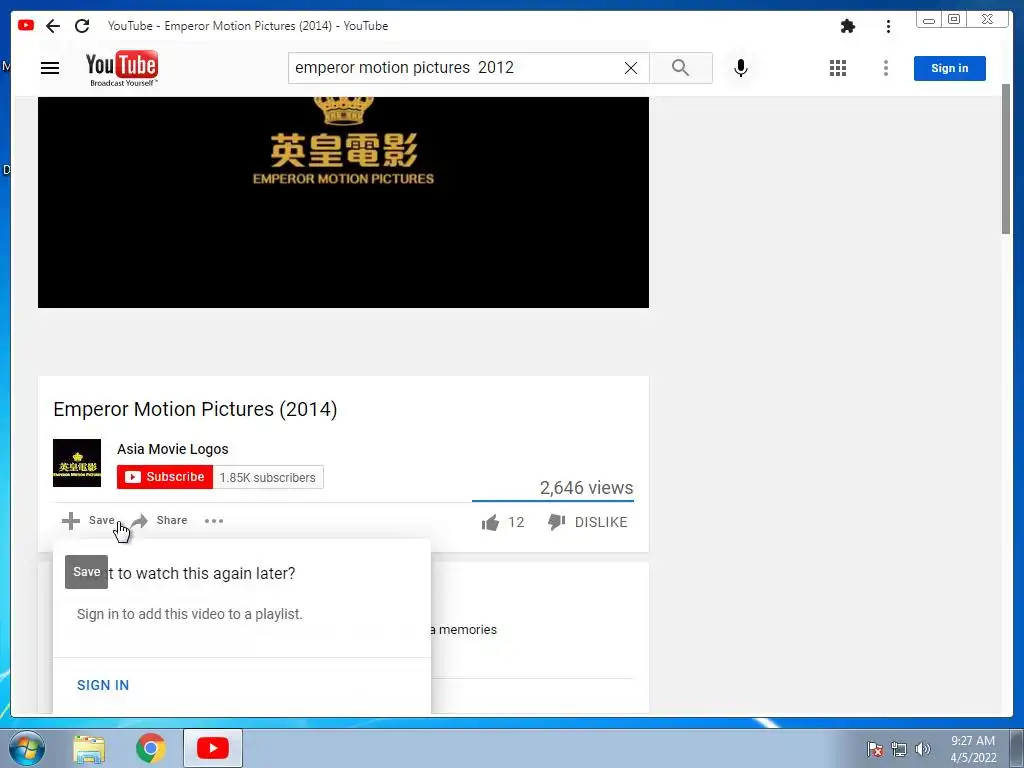
Task: Click the Sign in button
Action: (950, 69)
